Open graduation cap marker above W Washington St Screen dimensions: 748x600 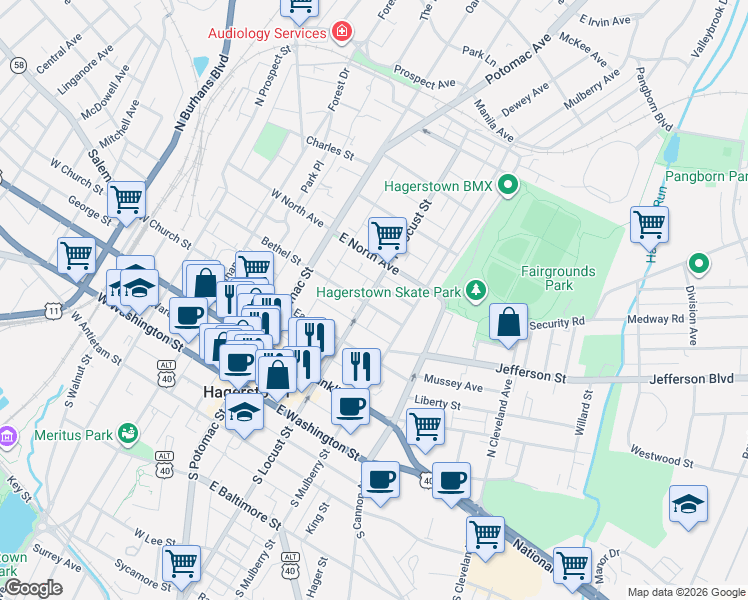pos(139,289)
